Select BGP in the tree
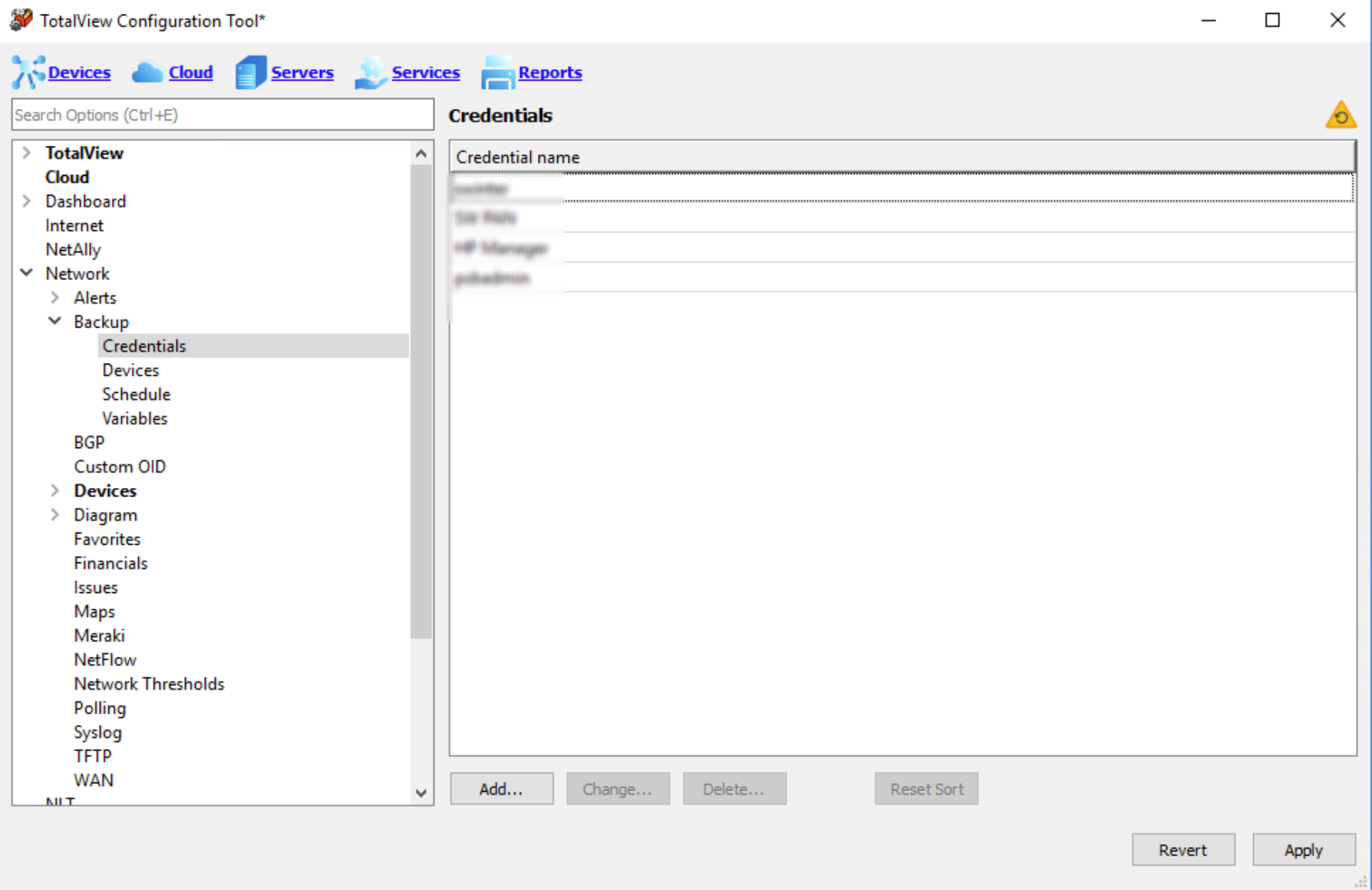Screen dimensions: 1372x890 tap(89, 443)
